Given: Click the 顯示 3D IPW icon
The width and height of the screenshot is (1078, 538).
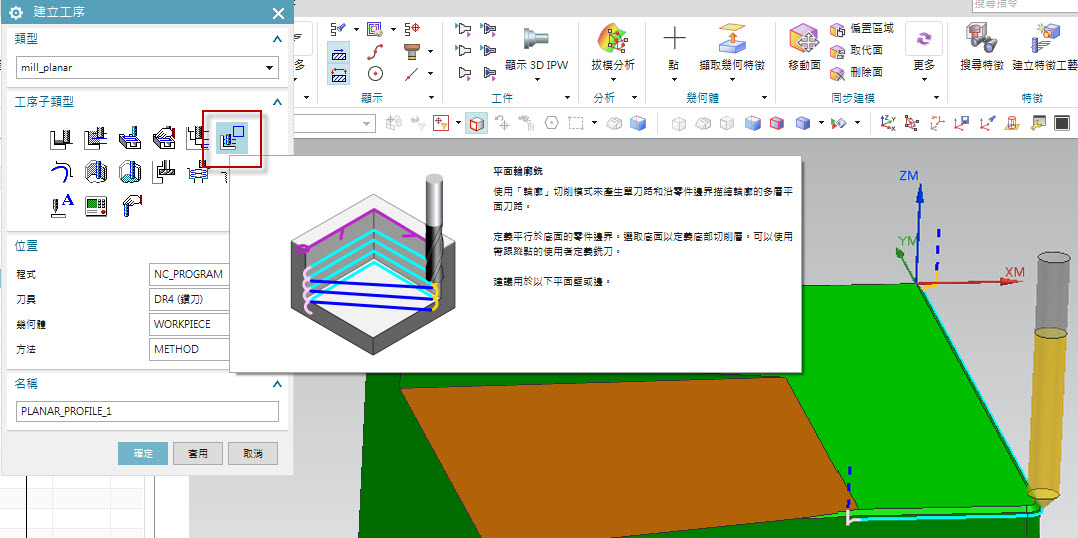Looking at the screenshot, I should pos(535,41).
